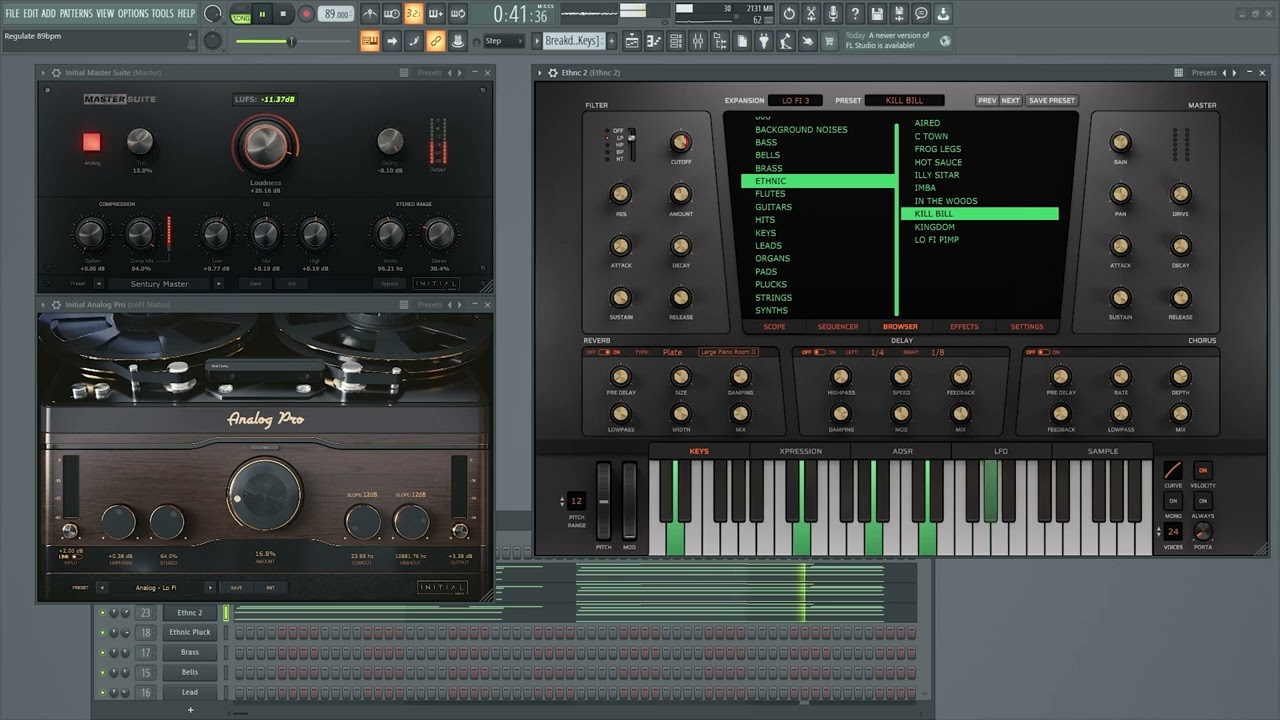Click the tempo 89.000 field

pos(338,14)
